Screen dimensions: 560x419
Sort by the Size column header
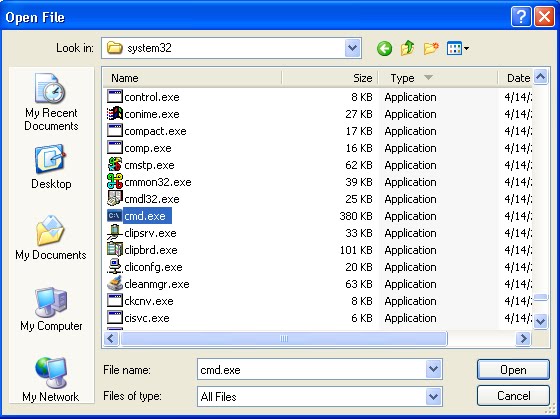(x=330, y=78)
